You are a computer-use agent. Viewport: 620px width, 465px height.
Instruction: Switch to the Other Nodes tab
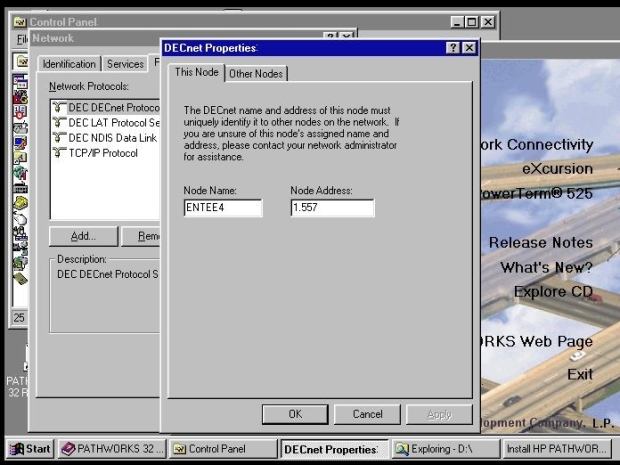[x=255, y=73]
